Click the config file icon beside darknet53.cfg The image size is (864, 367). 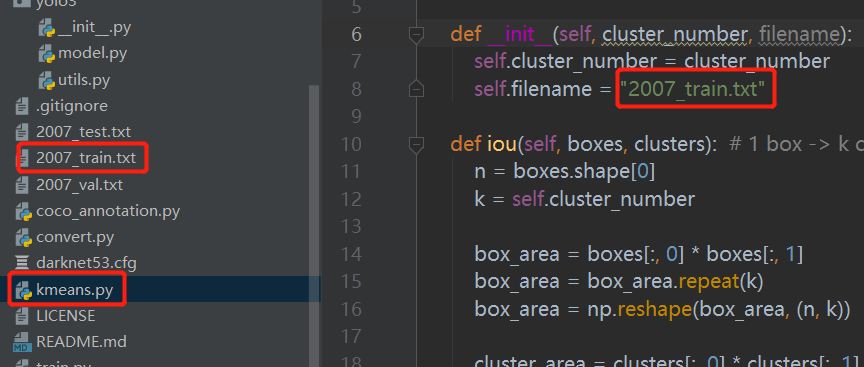tap(22, 263)
